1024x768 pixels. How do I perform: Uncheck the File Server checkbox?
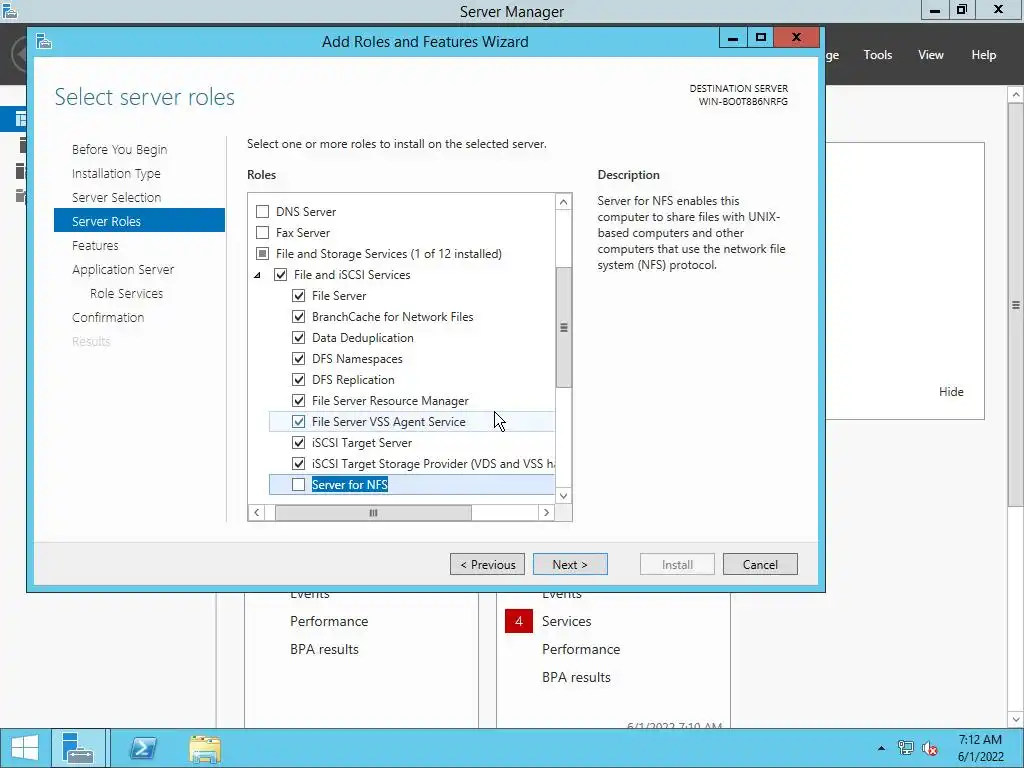(x=298, y=296)
